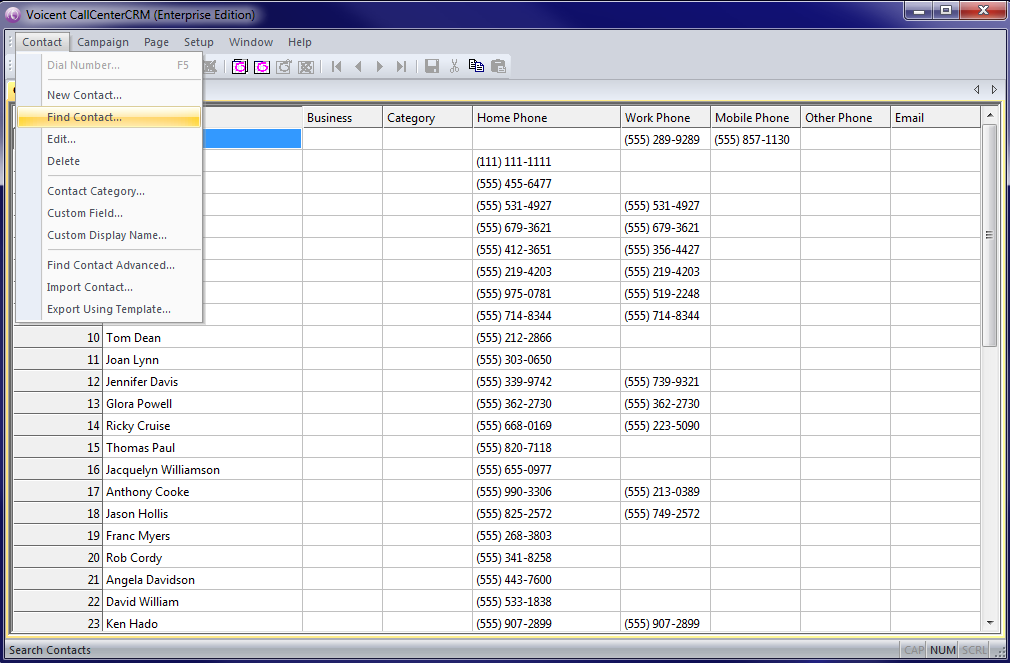Viewport: 1010px width, 663px height.
Task: Click the Cut scissors icon
Action: [x=454, y=66]
